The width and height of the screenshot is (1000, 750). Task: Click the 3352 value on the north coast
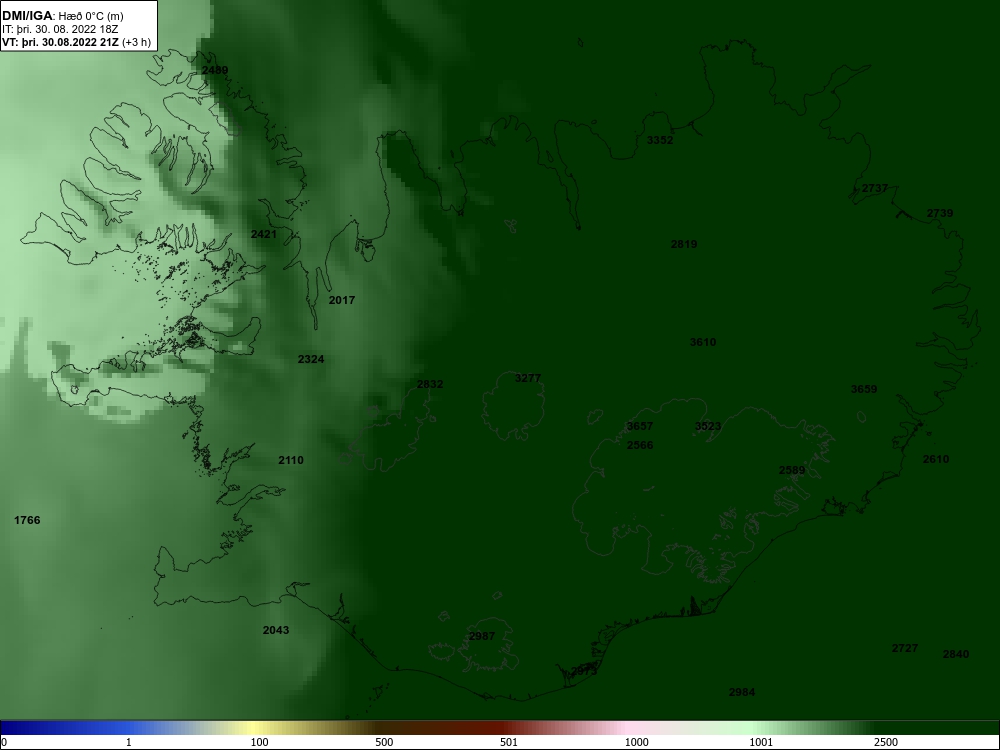660,140
